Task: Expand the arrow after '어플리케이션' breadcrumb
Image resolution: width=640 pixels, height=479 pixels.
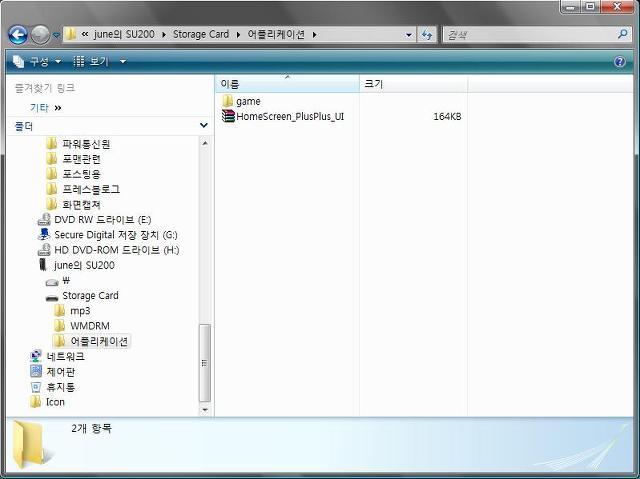Action: pos(314,35)
